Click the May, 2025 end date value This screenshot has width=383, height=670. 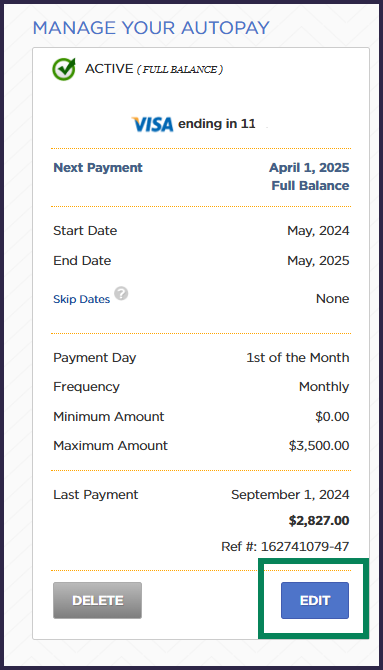318,261
